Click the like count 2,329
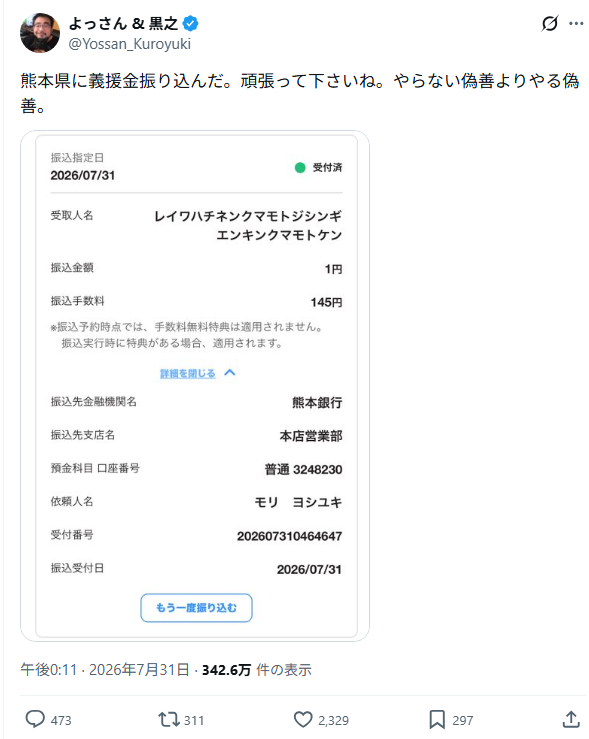The image size is (589, 739). point(333,720)
